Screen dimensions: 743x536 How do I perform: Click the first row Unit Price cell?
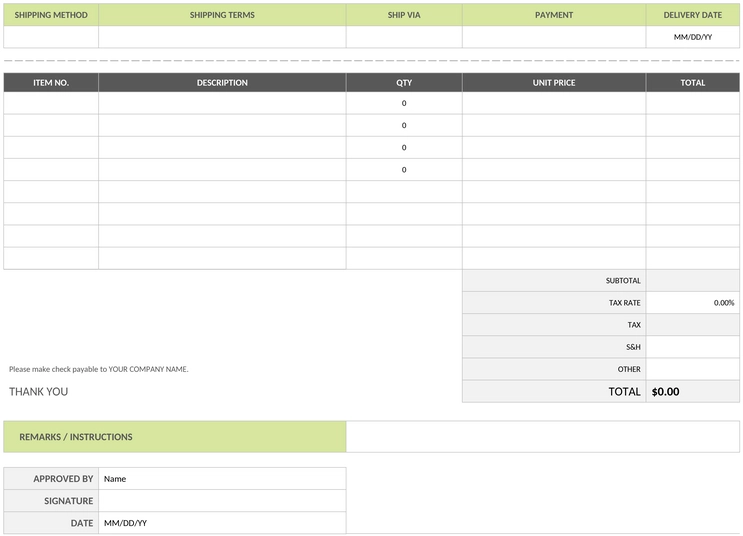[x=554, y=103]
